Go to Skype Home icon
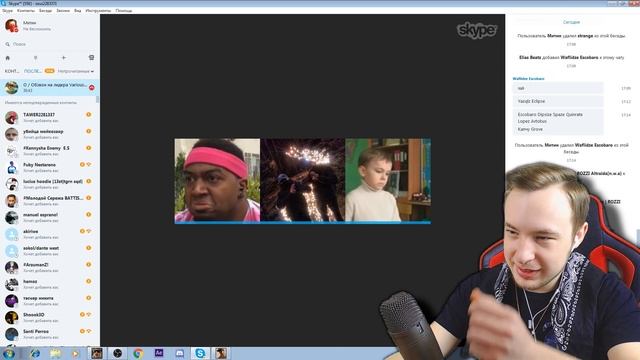Image resolution: width=640 pixels, height=360 pixels. click(7, 58)
